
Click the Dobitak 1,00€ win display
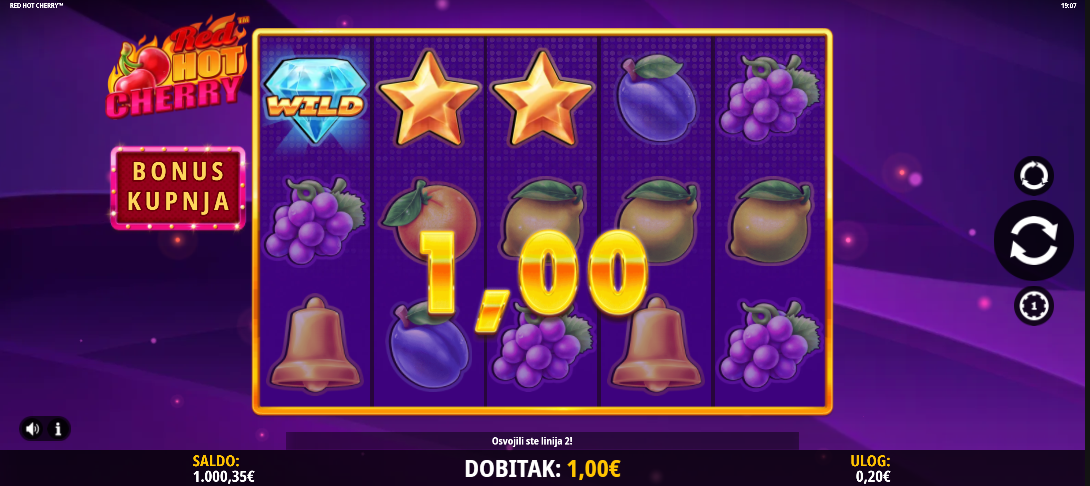pos(543,469)
